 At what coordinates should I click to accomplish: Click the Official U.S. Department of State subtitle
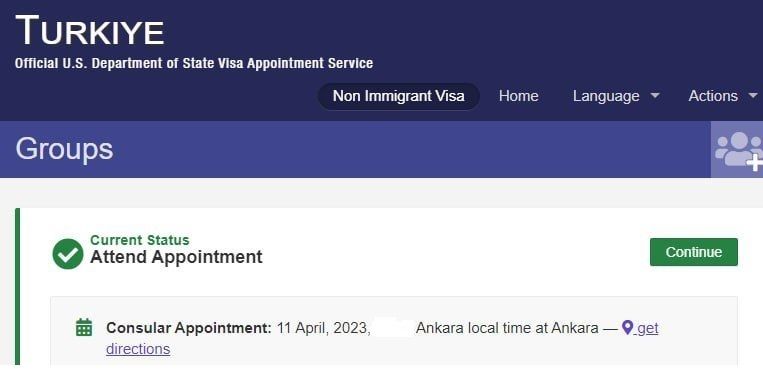tap(194, 63)
